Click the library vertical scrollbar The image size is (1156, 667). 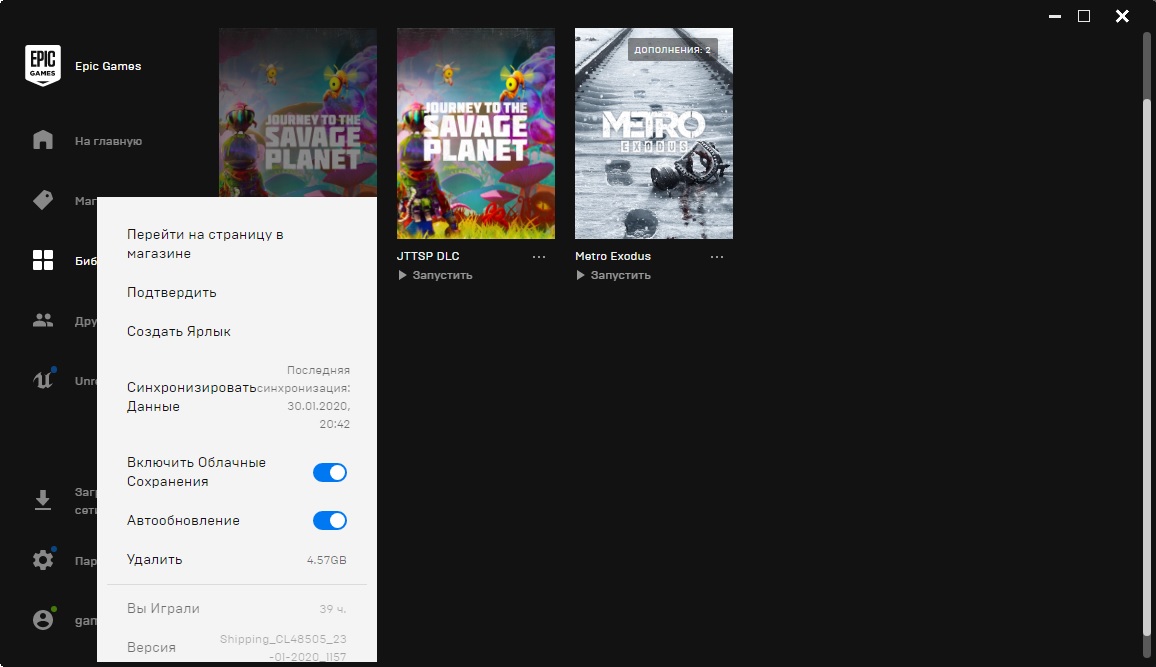(1146, 366)
